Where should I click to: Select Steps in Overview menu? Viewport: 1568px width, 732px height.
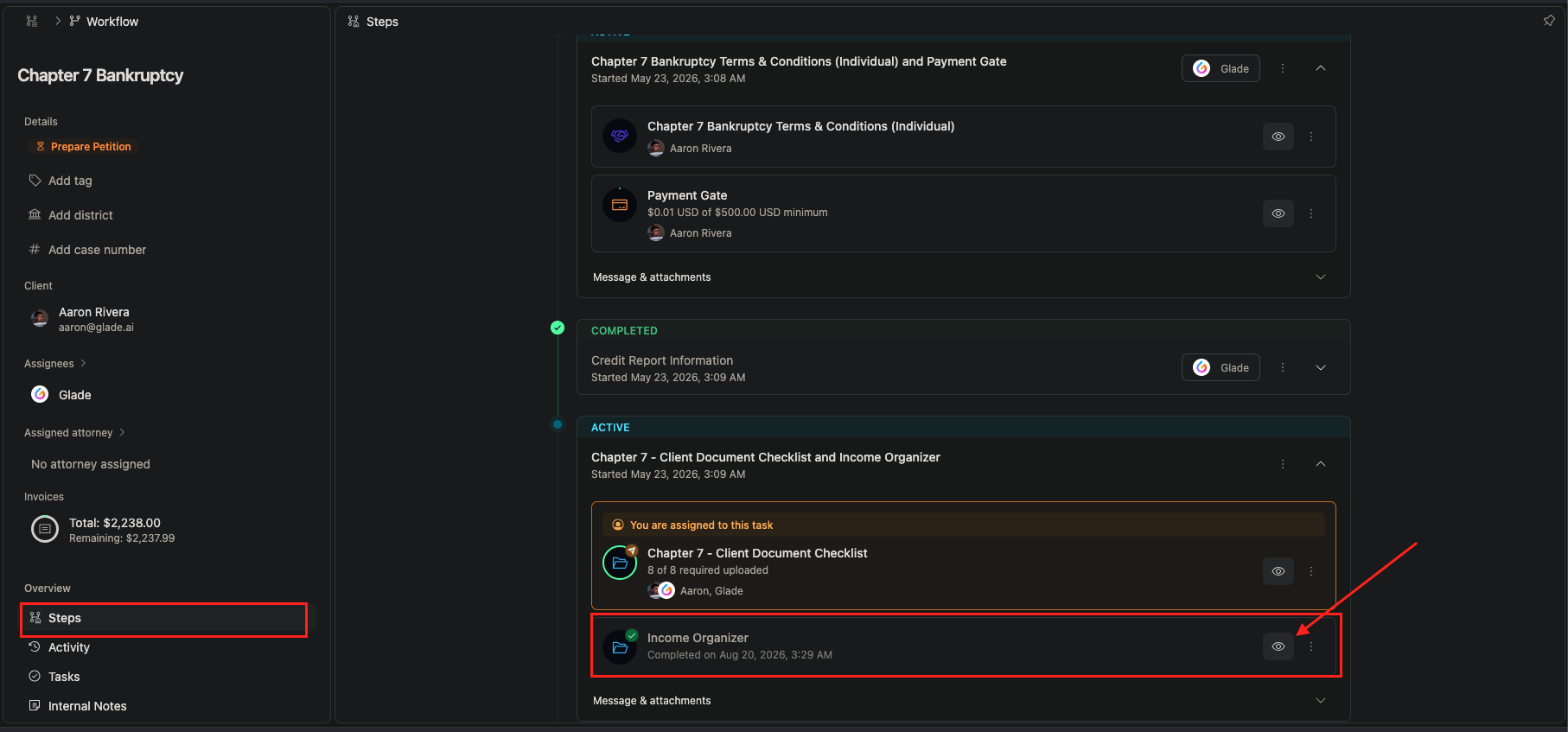point(164,618)
